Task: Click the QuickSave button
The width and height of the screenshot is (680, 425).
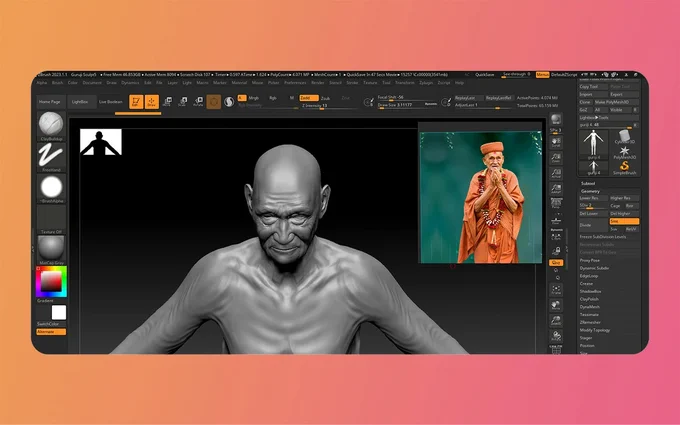Action: point(485,75)
